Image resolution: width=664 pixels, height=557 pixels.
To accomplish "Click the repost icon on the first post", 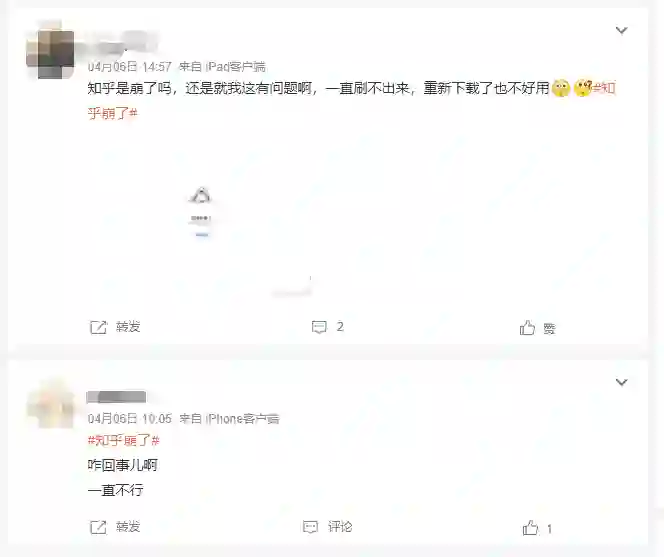I will point(98,327).
